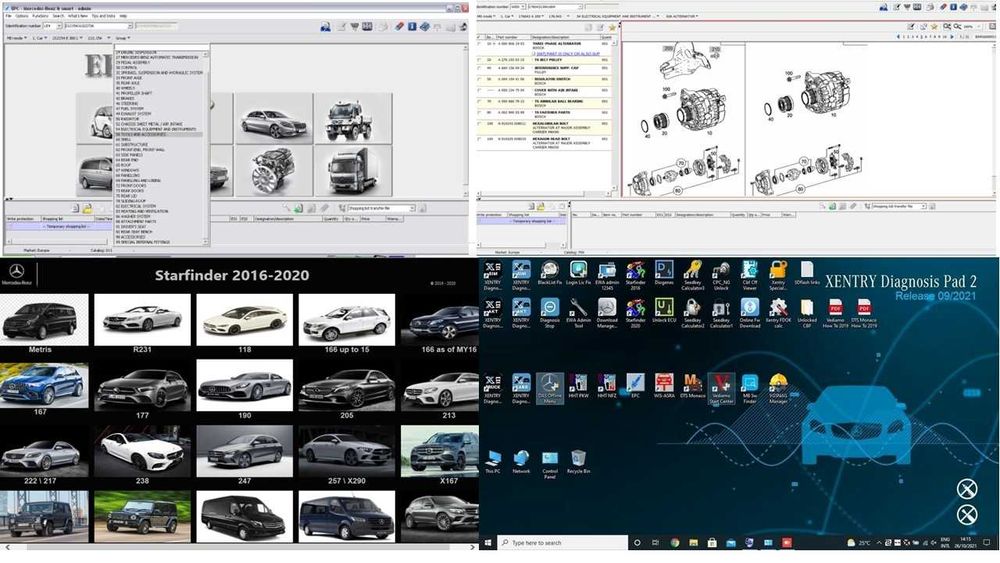The width and height of the screenshot is (1000, 563).
Task: Select the truck image in EPC start screen
Action: click(x=353, y=172)
